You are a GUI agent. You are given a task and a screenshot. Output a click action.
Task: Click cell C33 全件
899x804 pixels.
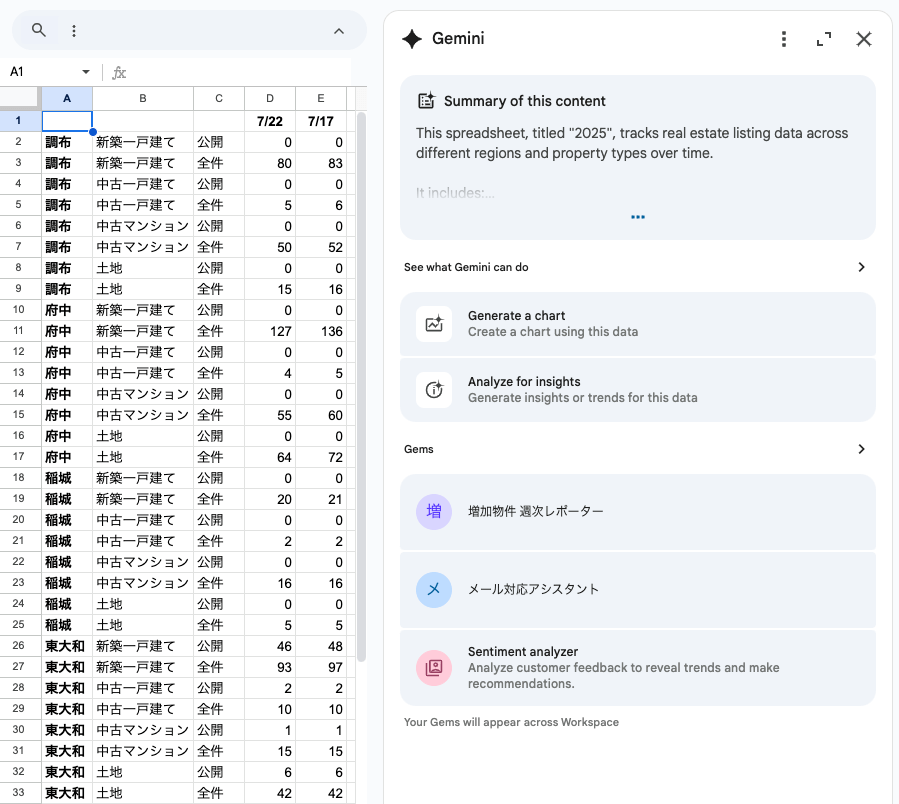pyautogui.click(x=219, y=793)
